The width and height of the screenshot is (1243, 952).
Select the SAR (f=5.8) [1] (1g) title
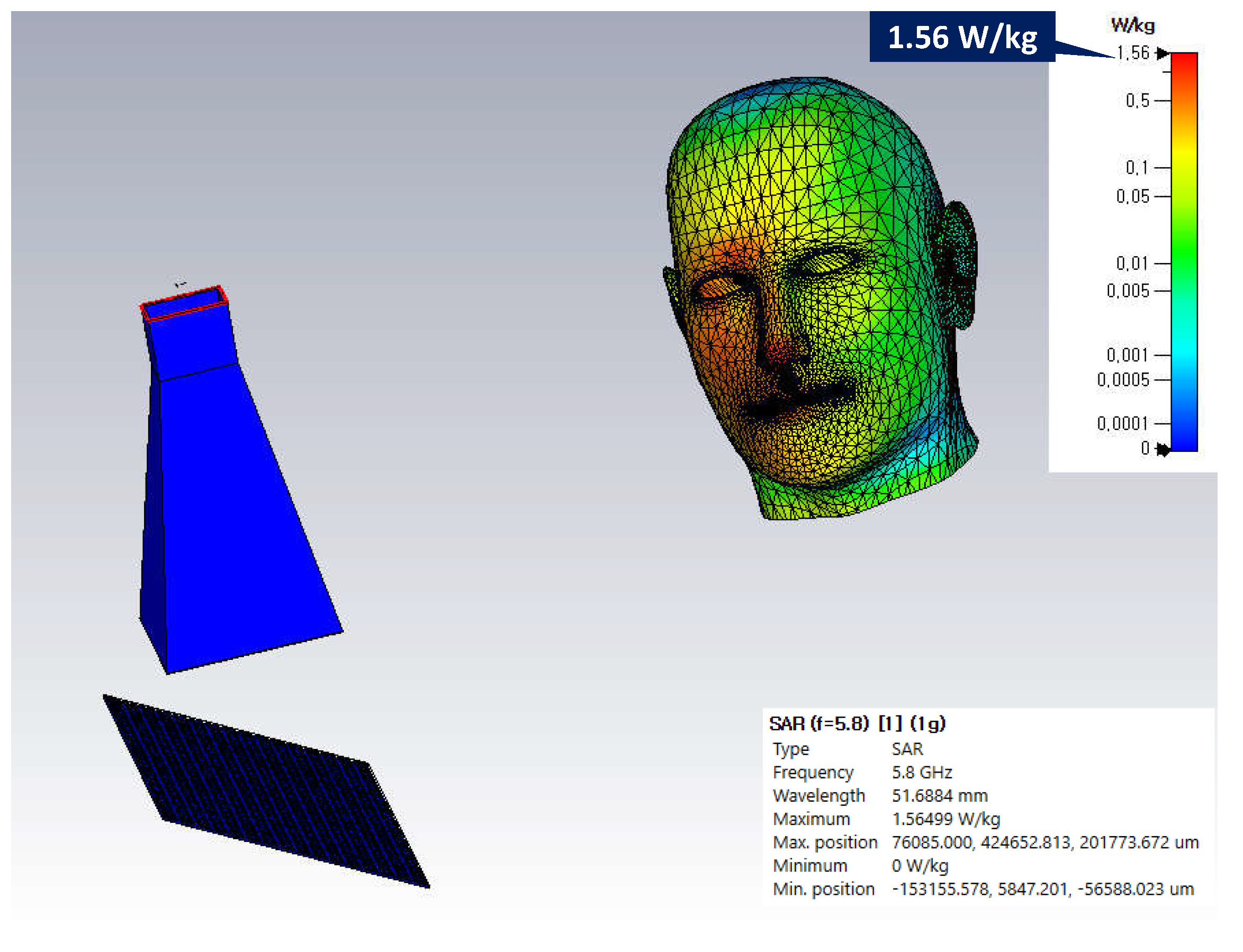click(x=857, y=723)
